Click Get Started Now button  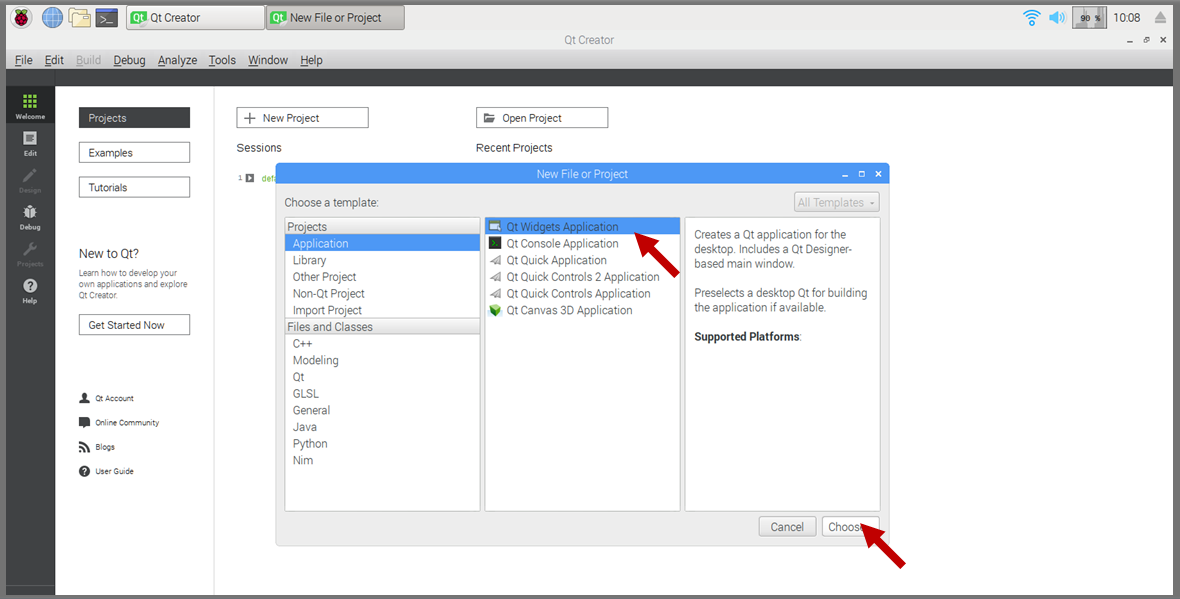(x=134, y=325)
